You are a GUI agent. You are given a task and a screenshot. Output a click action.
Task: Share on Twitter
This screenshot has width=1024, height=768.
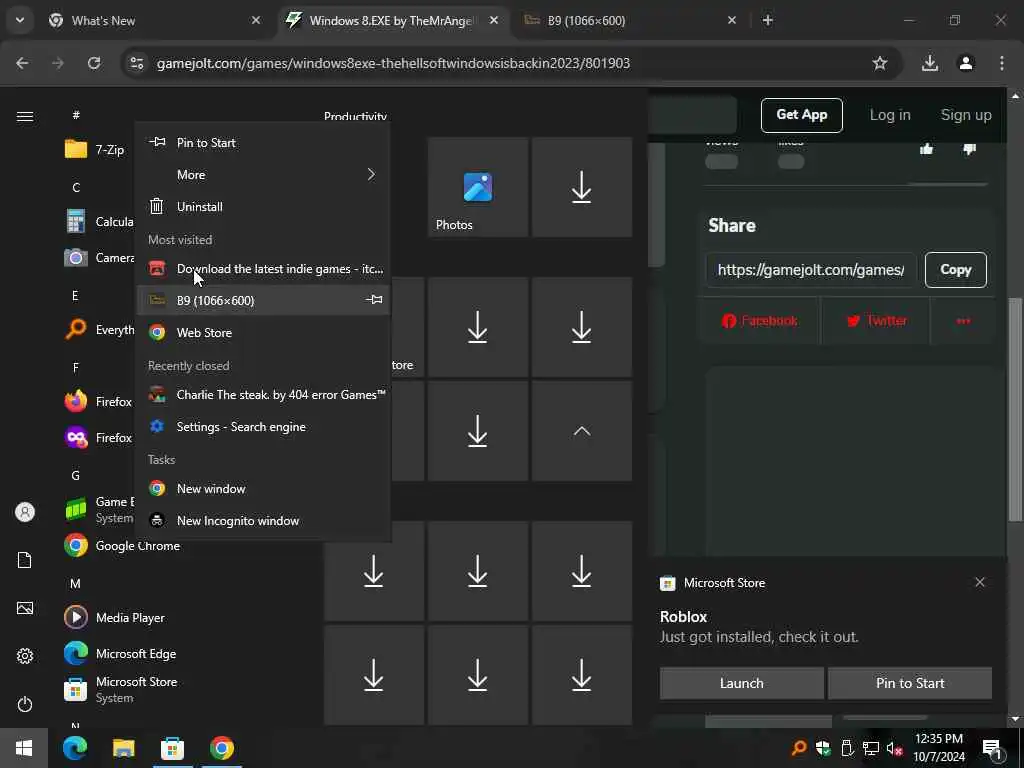876,321
